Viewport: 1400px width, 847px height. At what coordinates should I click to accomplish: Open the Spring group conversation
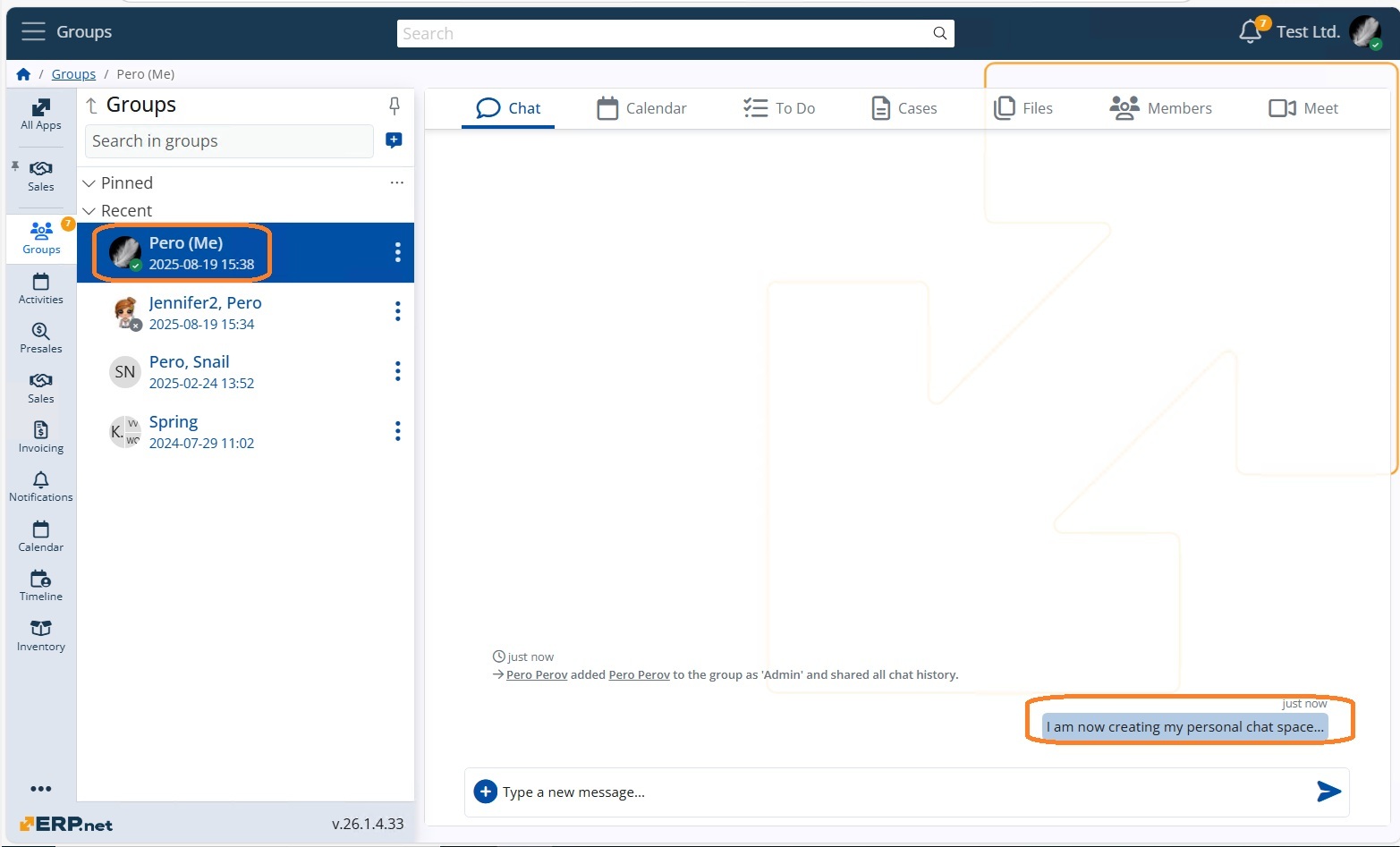[245, 431]
